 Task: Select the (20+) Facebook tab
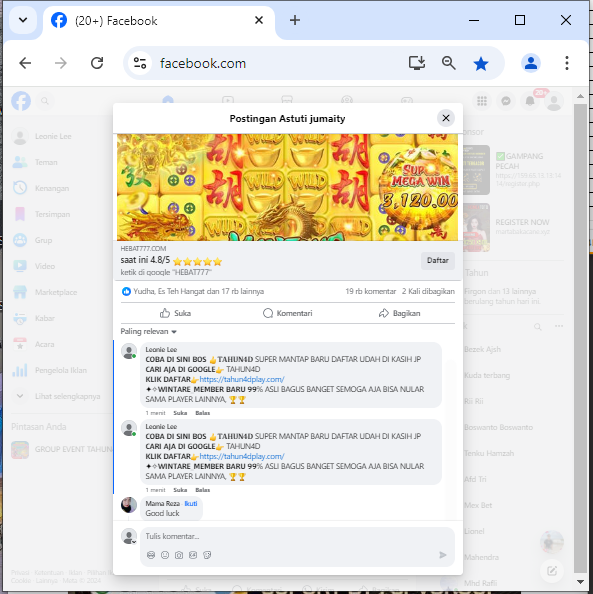(159, 21)
